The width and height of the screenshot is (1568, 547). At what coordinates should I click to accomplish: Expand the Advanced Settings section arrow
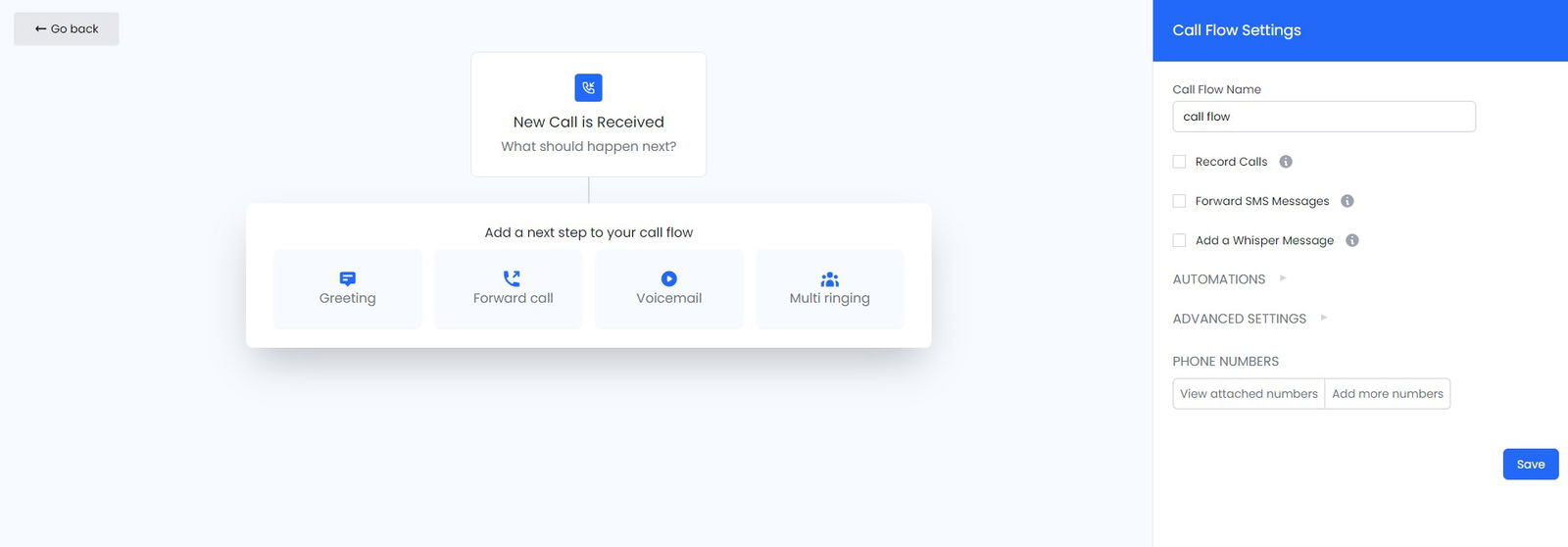[x=1324, y=318]
